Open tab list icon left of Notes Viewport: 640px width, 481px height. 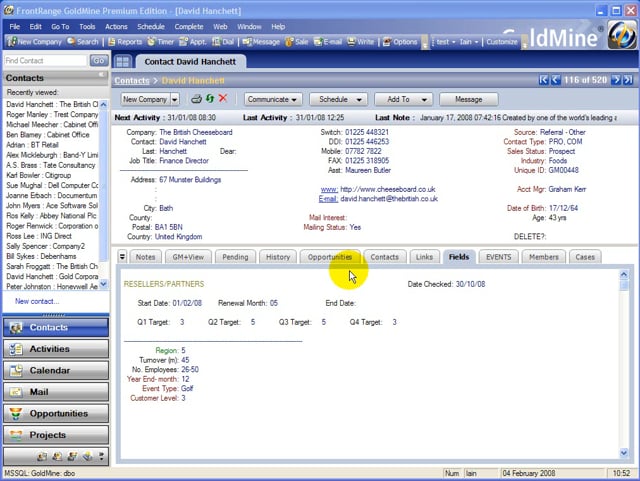click(x=122, y=257)
